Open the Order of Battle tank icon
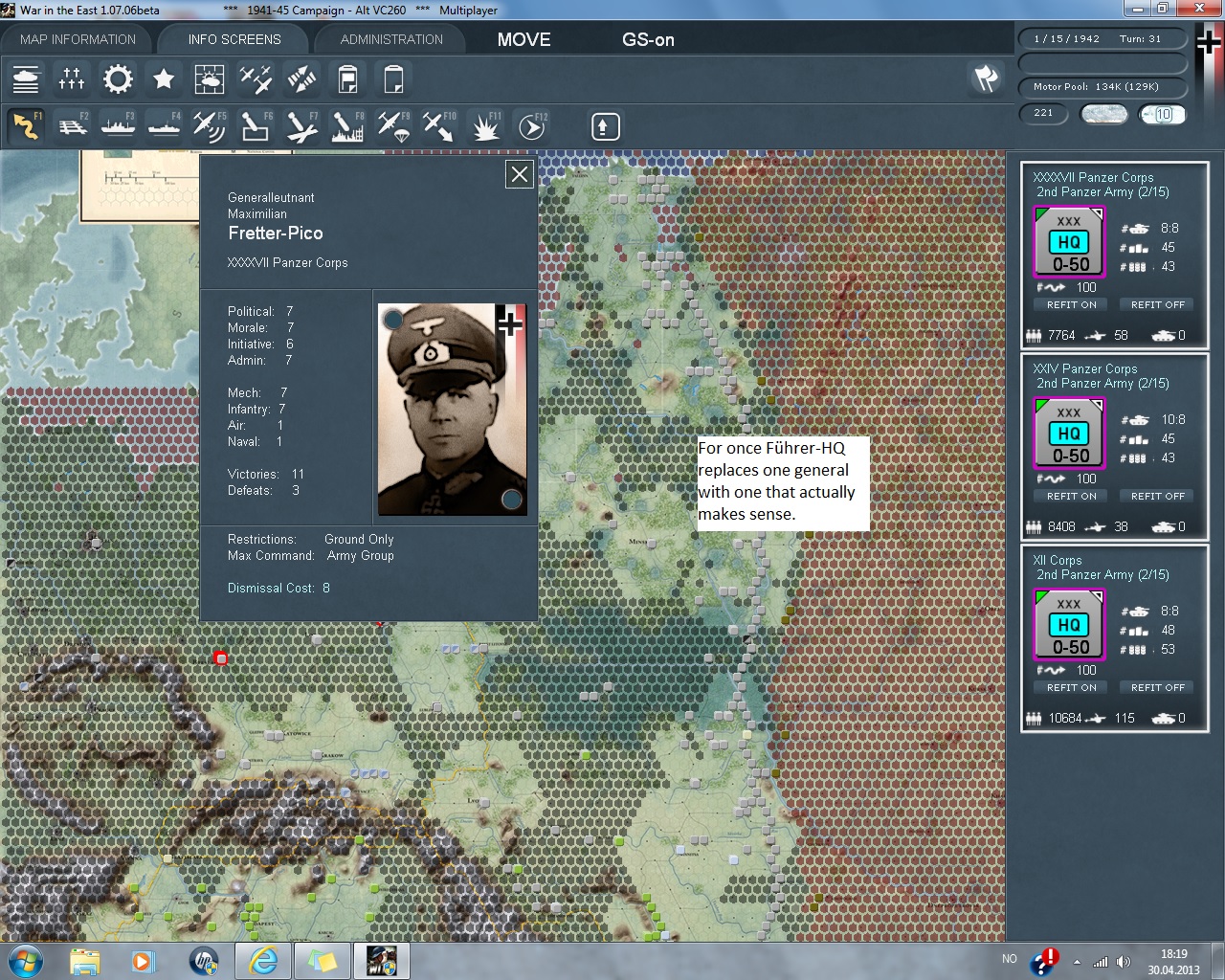 [x=26, y=78]
